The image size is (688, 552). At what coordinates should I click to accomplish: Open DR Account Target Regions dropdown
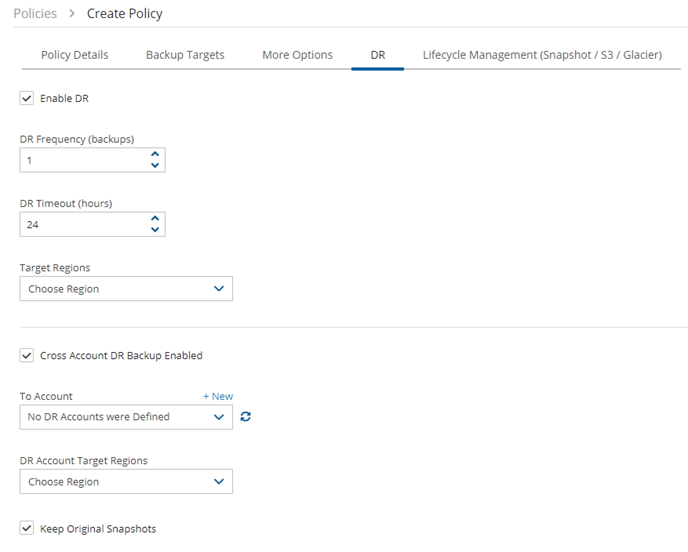coord(126,481)
